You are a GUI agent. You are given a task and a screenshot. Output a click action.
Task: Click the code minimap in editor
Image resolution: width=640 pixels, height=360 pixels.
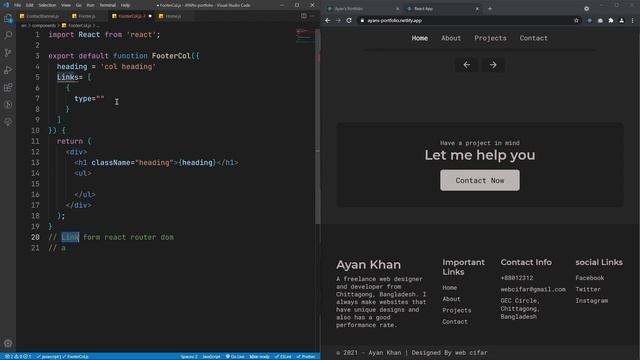(304, 36)
